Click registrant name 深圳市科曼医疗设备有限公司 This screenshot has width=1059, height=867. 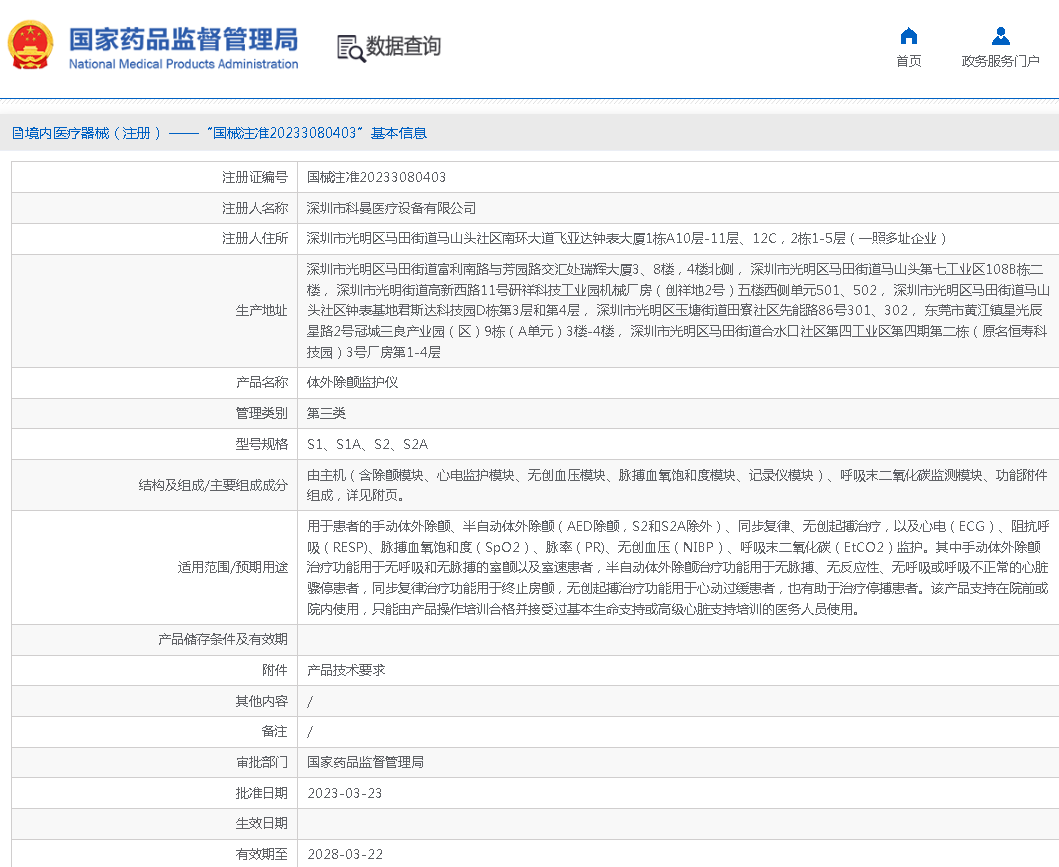[391, 208]
